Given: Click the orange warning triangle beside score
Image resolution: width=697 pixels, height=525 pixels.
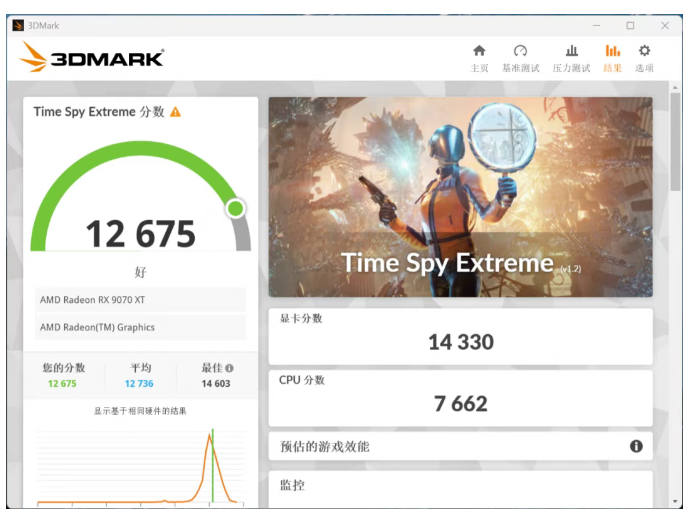Looking at the screenshot, I should tap(176, 112).
